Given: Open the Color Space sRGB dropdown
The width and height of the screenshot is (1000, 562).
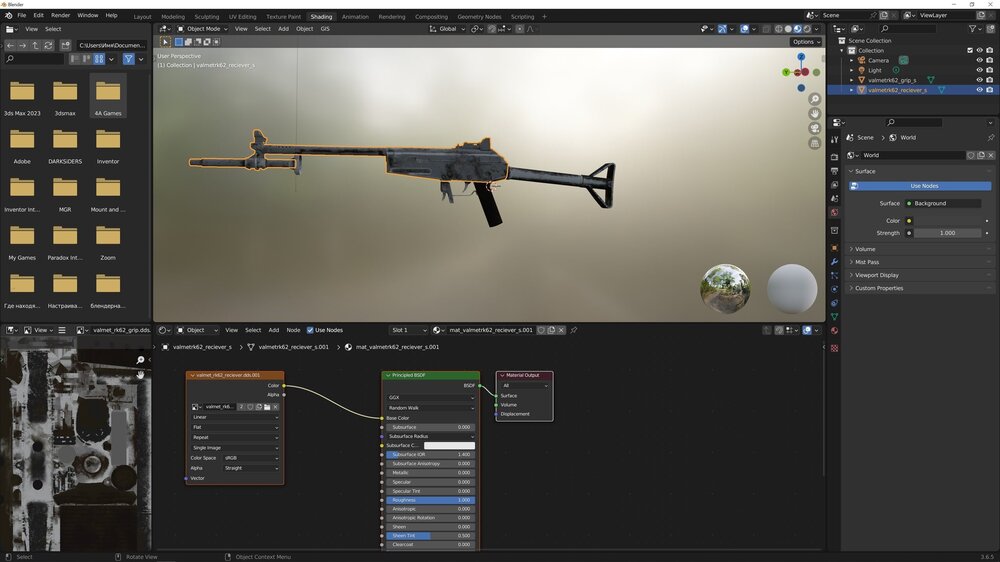Looking at the screenshot, I should click(251, 458).
